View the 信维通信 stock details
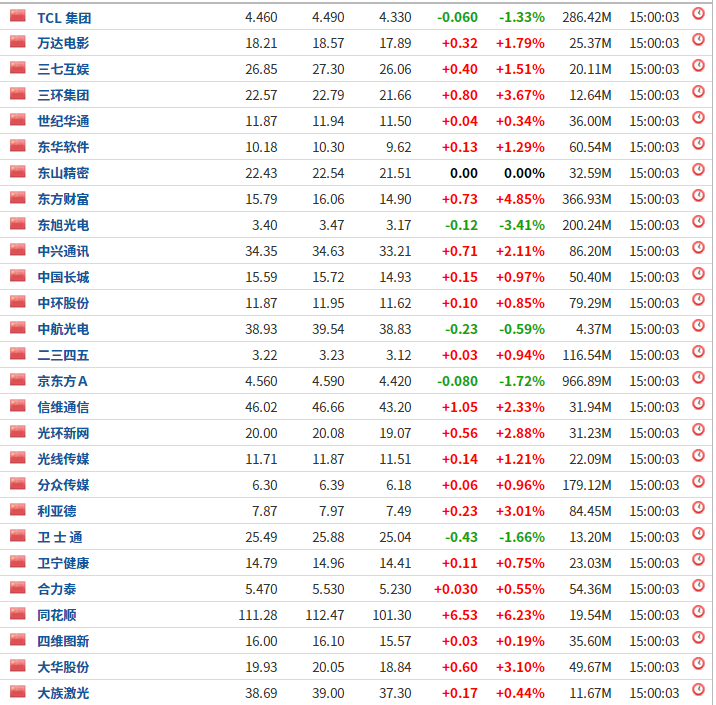The width and height of the screenshot is (716, 705). pyautogui.click(x=63, y=408)
